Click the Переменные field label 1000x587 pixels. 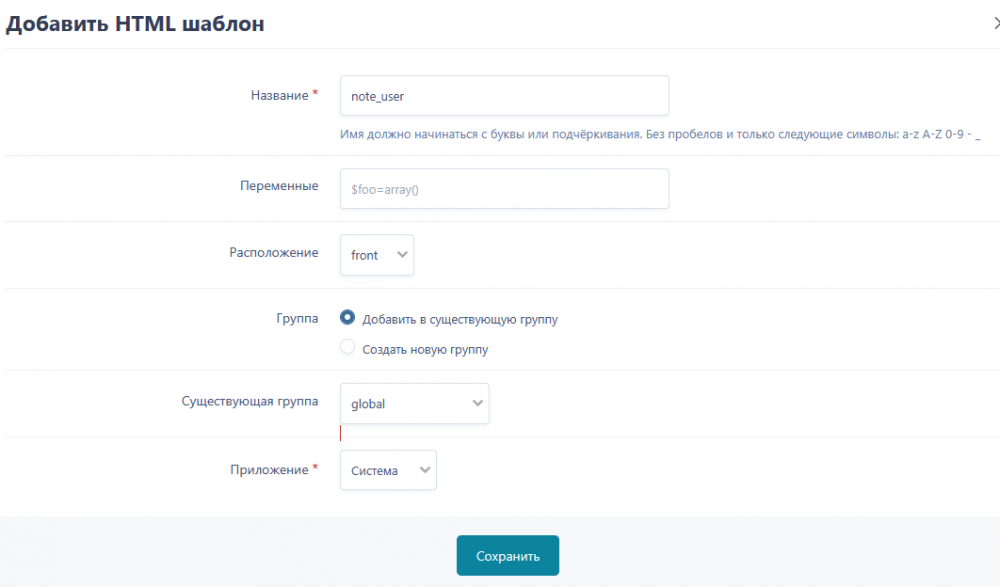pos(279,186)
